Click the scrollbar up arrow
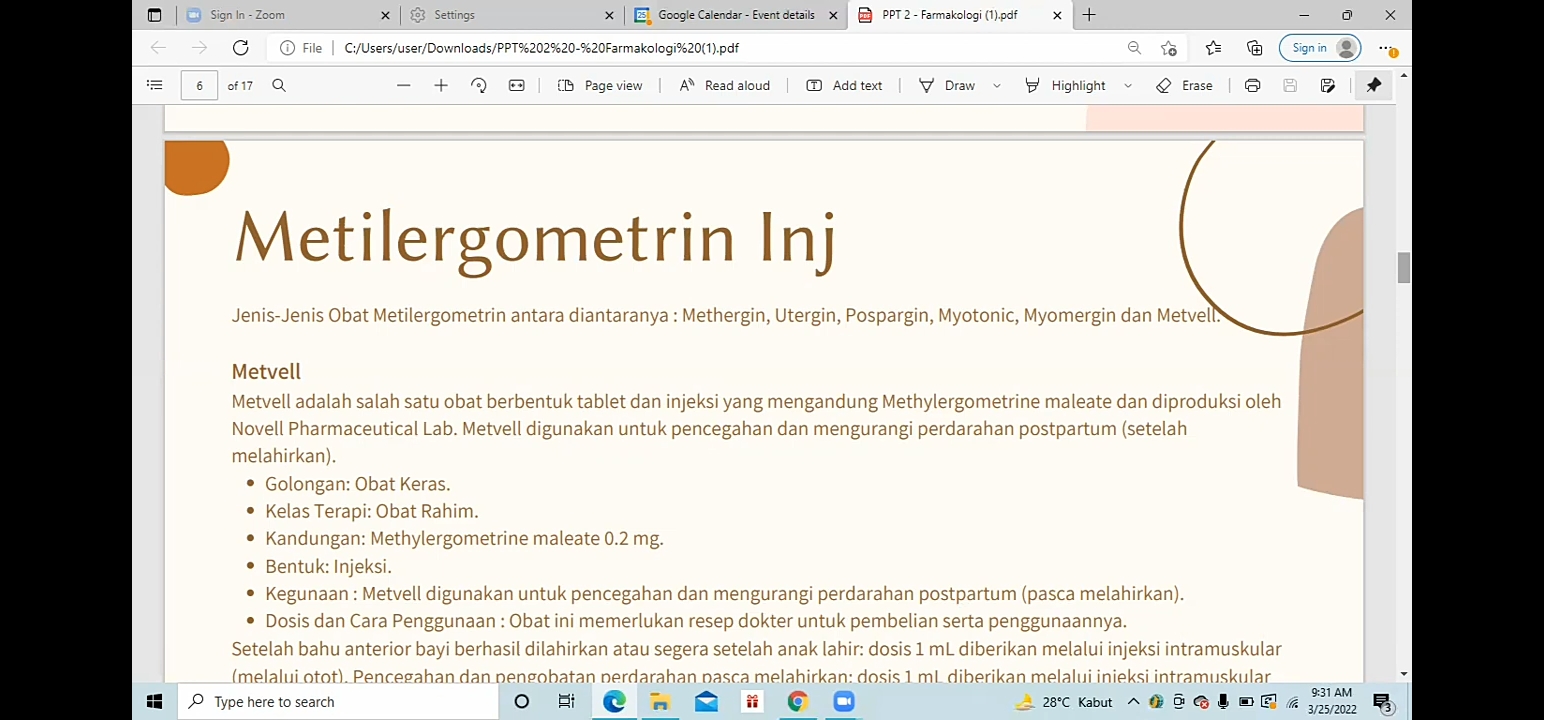 1404,76
